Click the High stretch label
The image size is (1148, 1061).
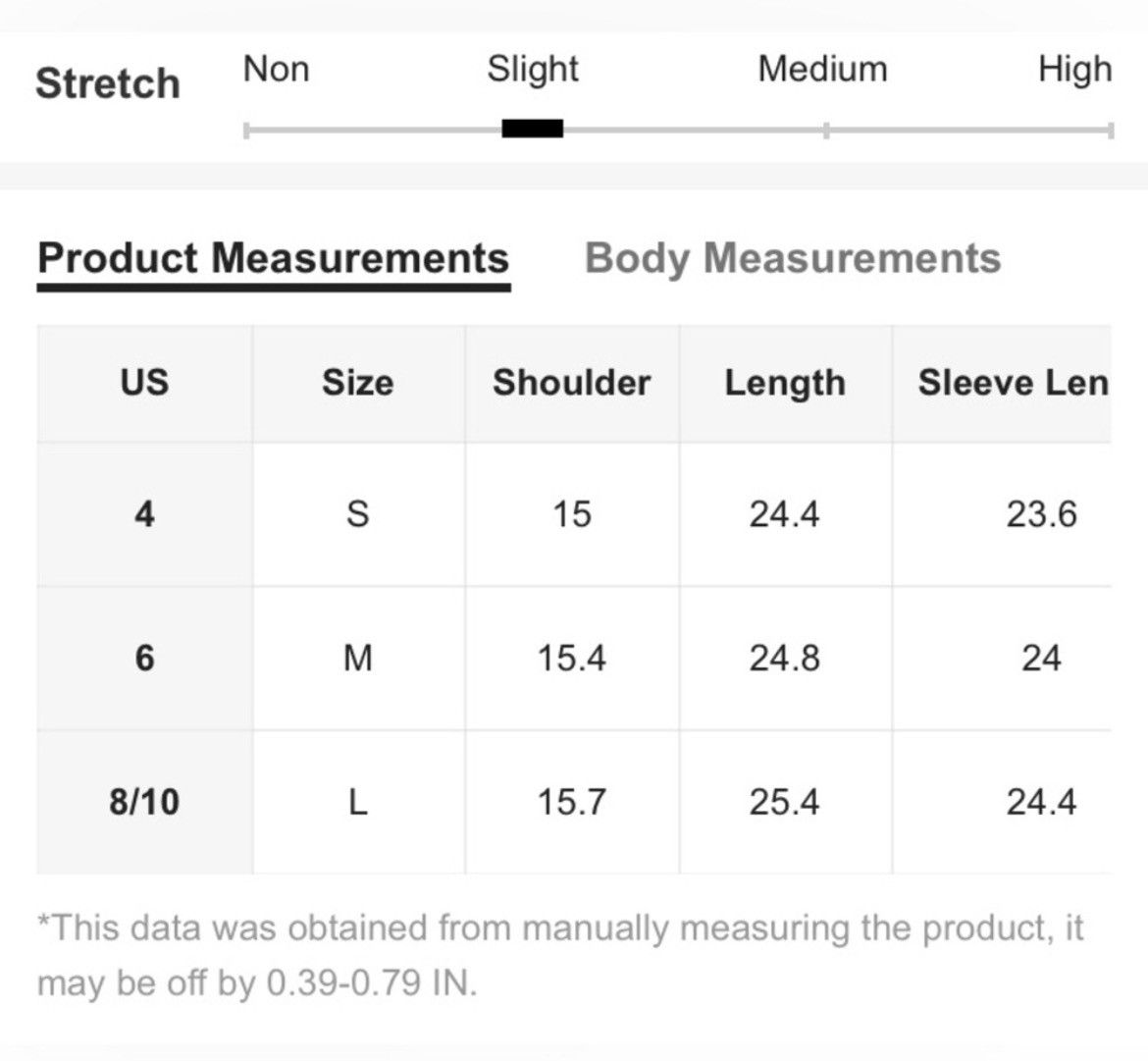pyautogui.click(x=1074, y=71)
